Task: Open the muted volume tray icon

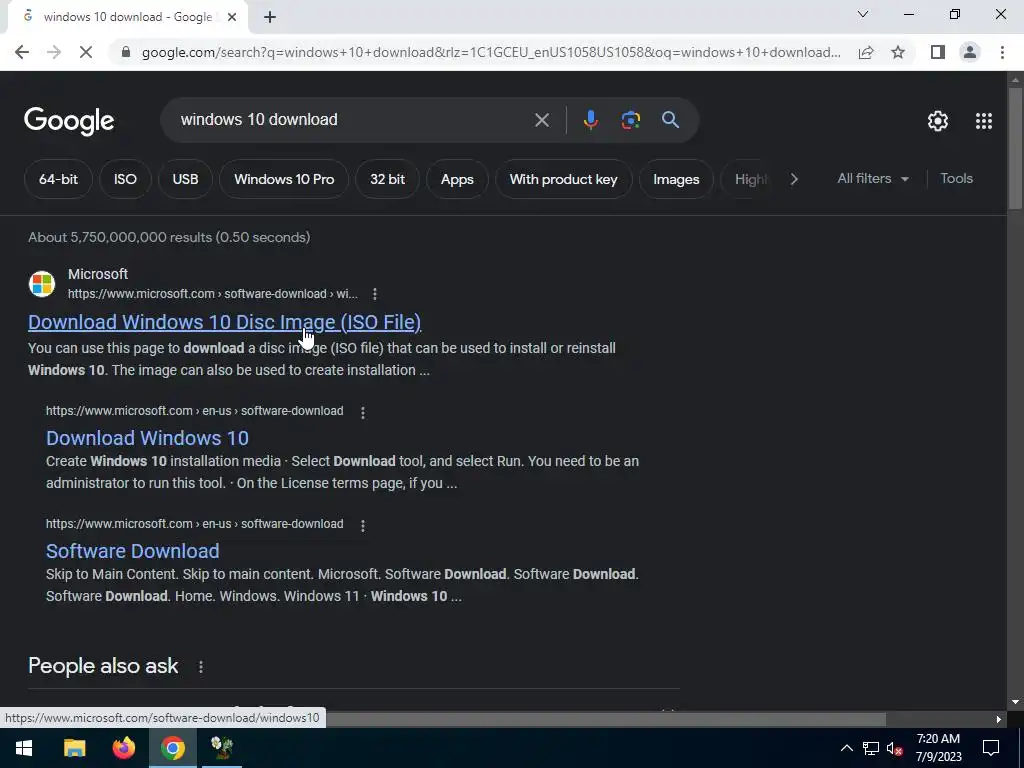Action: 895,748
